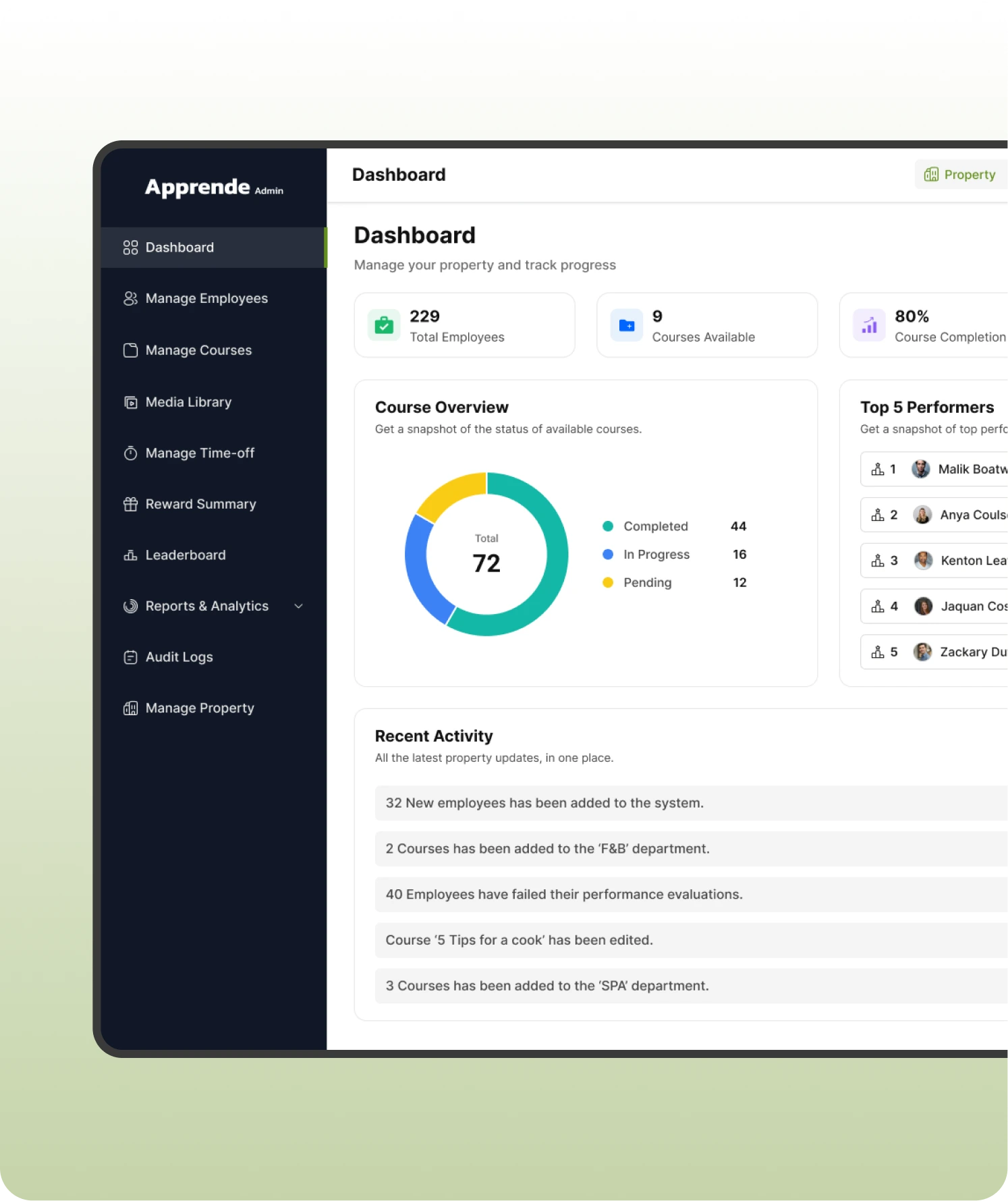Click the 'SPA' department courses activity row

pyautogui.click(x=691, y=986)
